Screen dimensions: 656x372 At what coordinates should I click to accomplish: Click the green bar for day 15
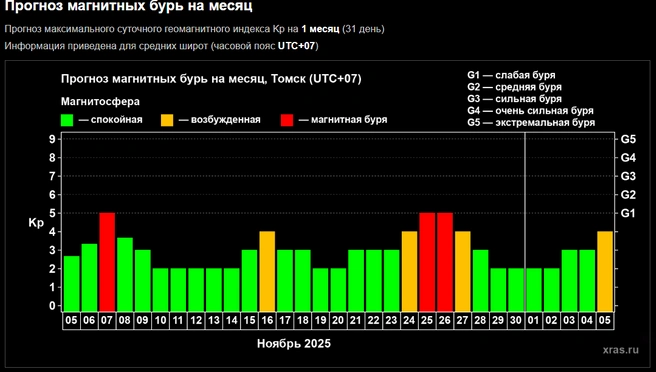click(249, 280)
